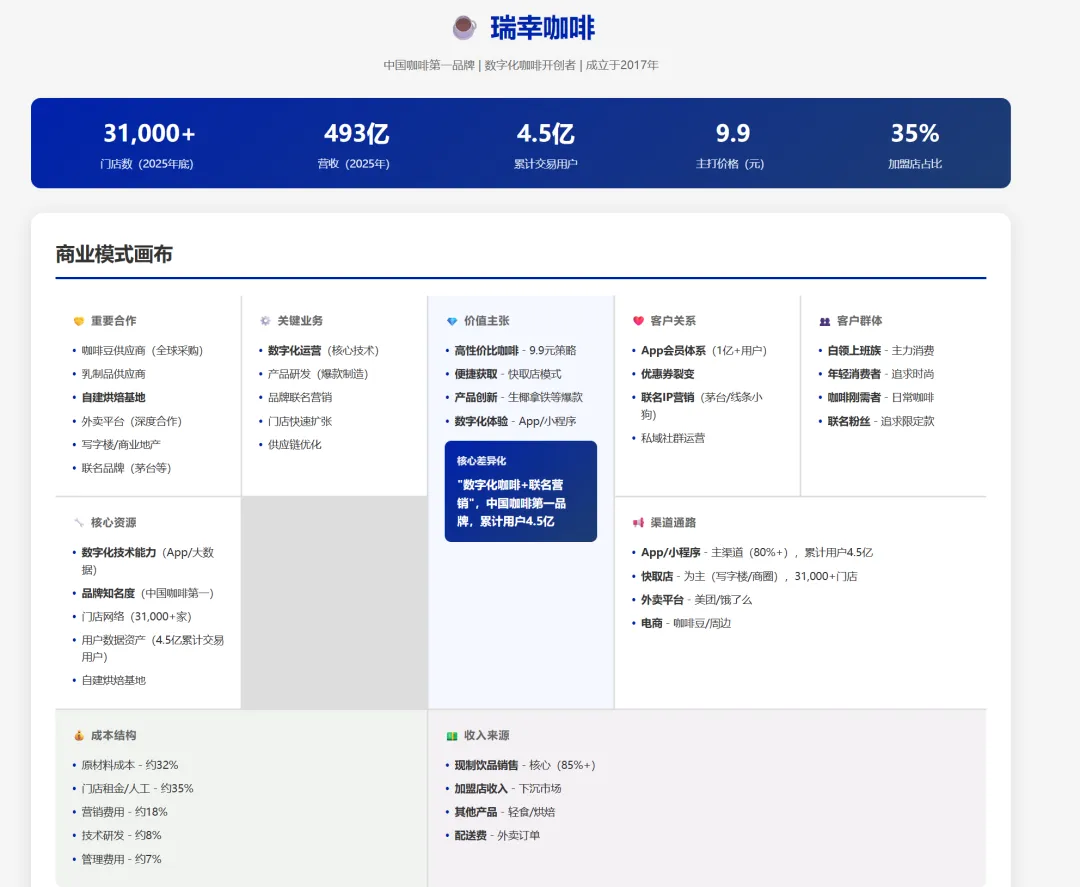Click 数字化运营 (核心技术) item

click(x=323, y=351)
